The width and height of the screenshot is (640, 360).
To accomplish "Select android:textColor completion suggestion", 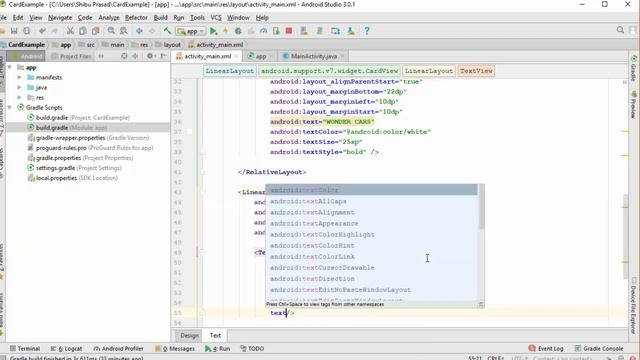I will (x=371, y=190).
